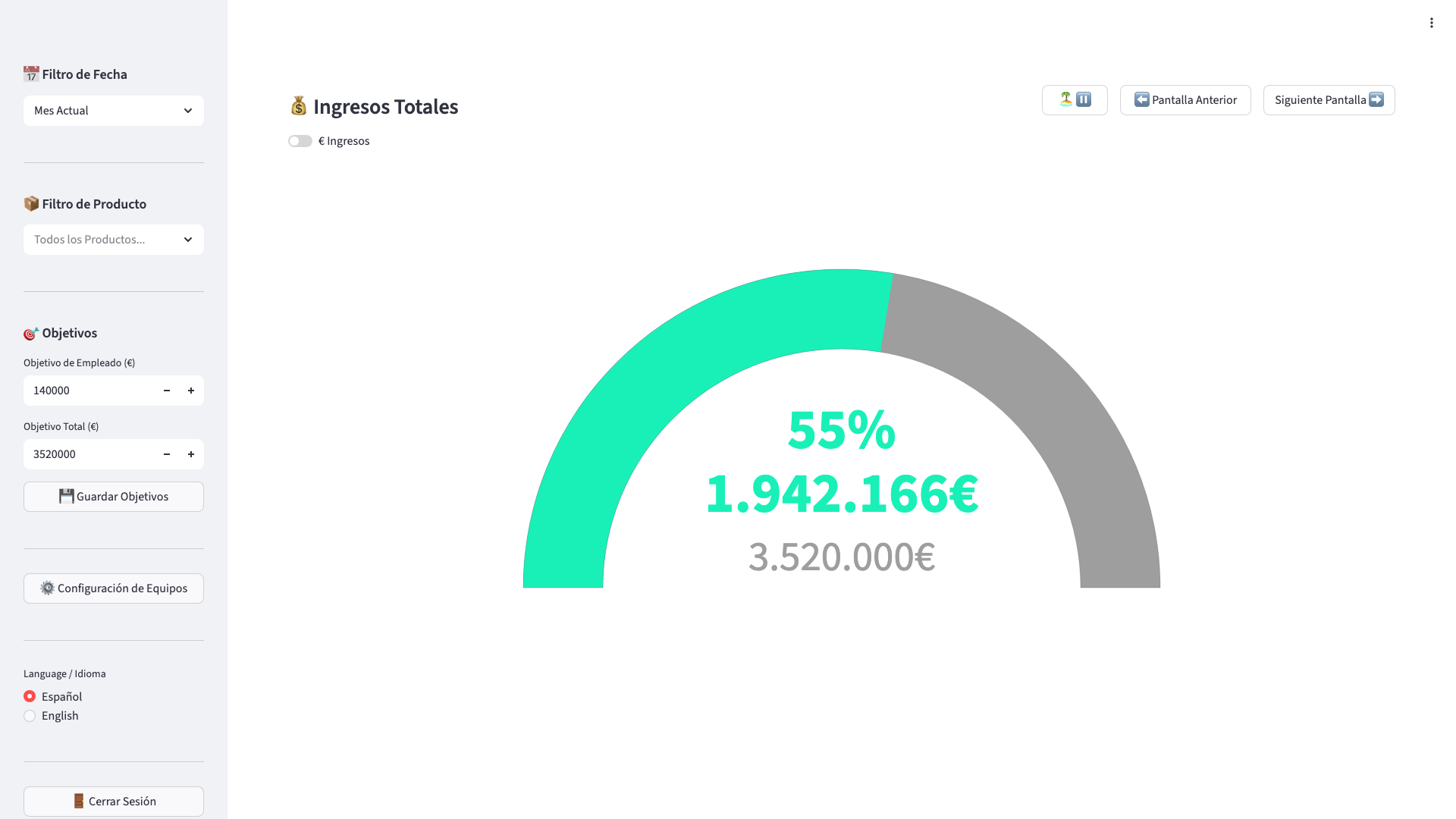
Task: Decrease Objetivo Total with minus
Action: coord(167,454)
